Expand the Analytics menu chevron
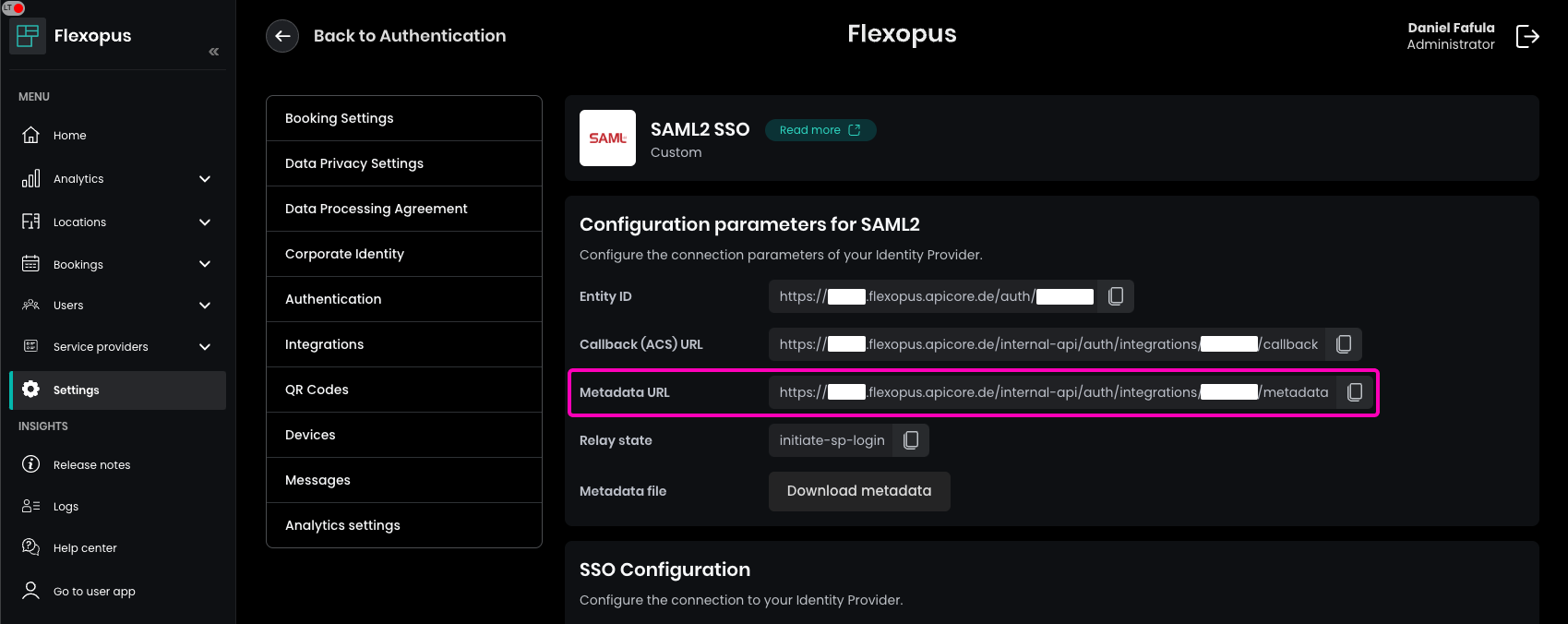 tap(205, 179)
